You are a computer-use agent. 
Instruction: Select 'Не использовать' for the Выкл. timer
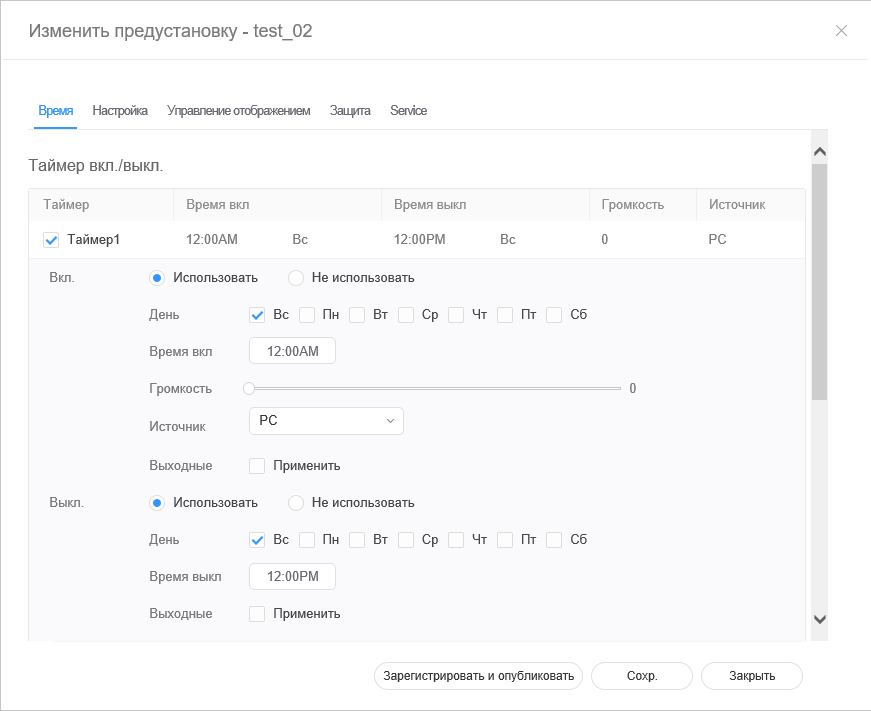click(296, 503)
